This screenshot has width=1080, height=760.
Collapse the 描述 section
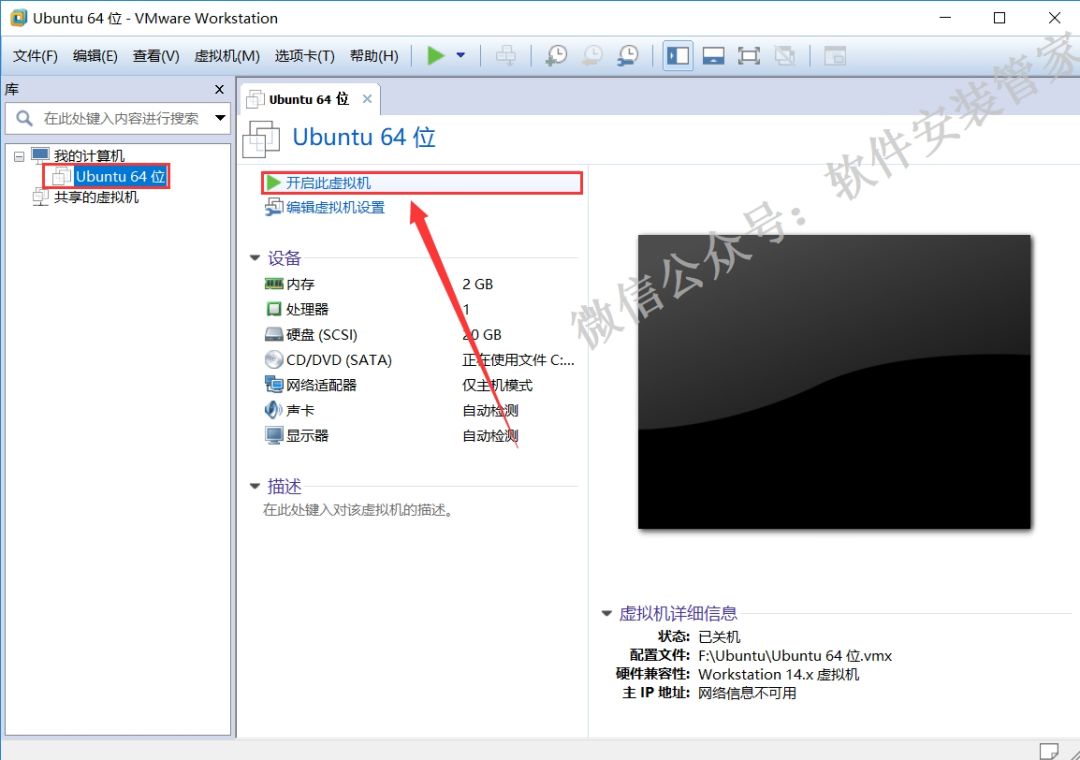click(x=255, y=486)
